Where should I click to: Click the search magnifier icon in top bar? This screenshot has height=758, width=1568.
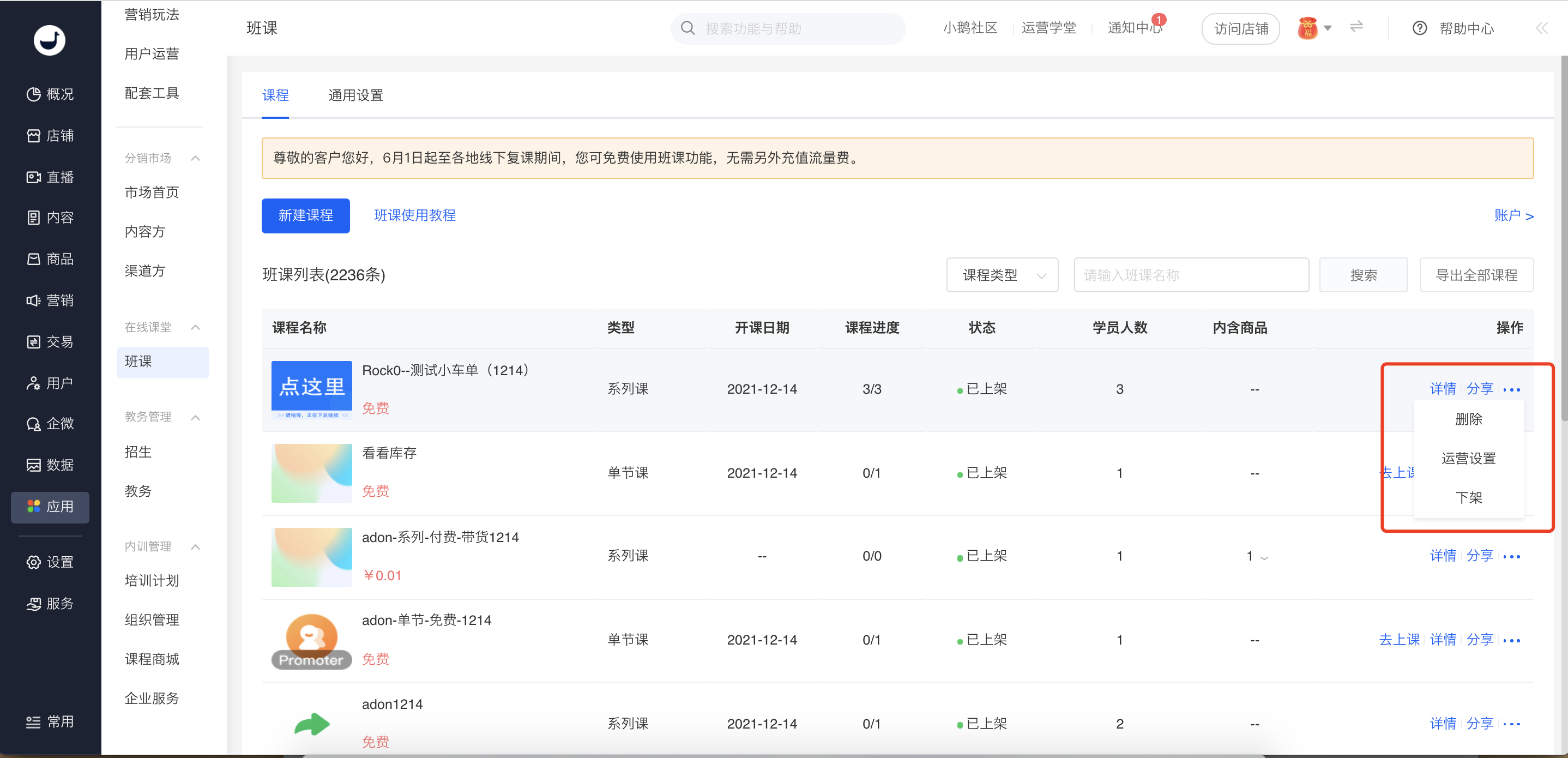click(x=688, y=28)
